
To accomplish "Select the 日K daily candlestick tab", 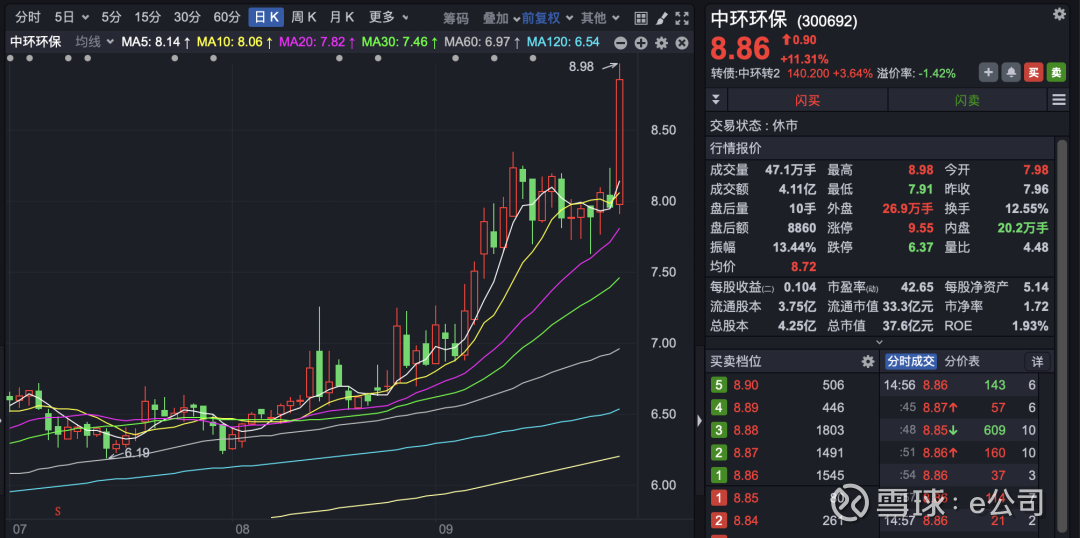I will coord(266,17).
